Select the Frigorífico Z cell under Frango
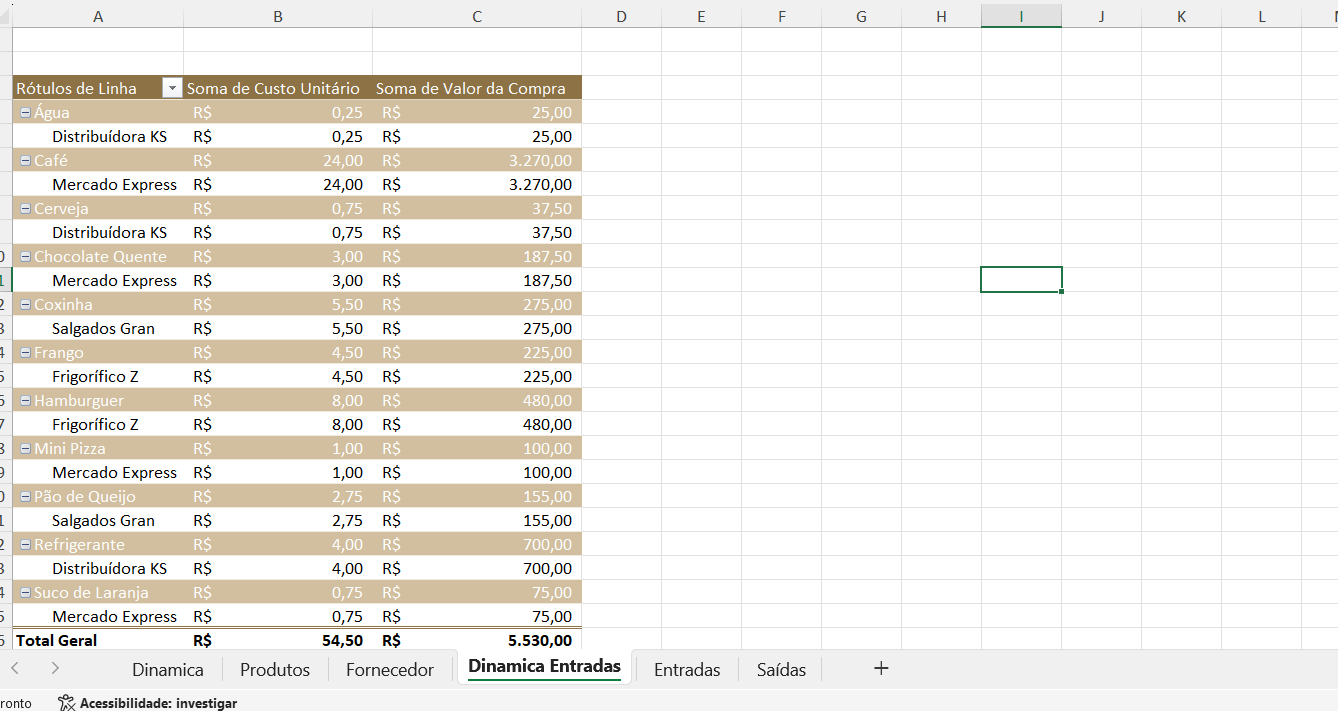 pyautogui.click(x=98, y=376)
